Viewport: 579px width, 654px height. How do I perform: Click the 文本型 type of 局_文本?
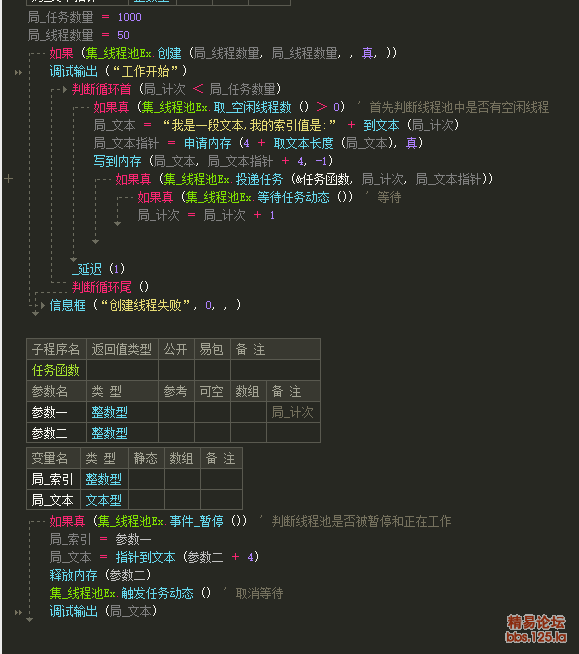pyautogui.click(x=103, y=500)
